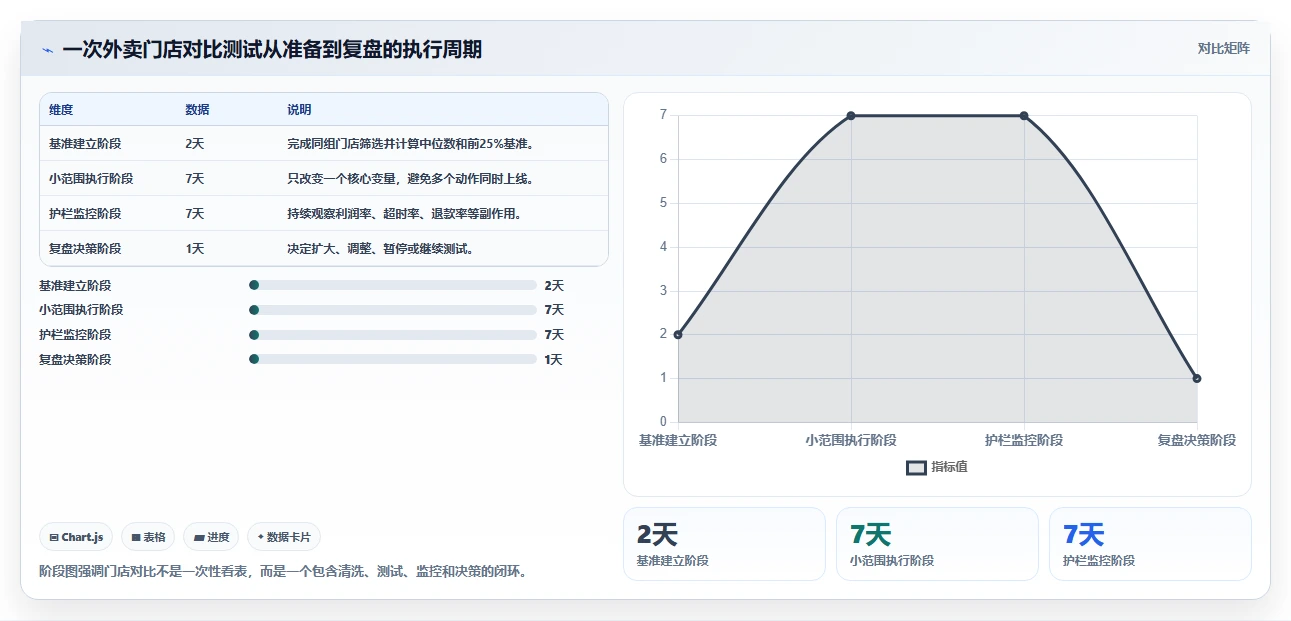Select the 数据卡片 tag chip

pyautogui.click(x=284, y=537)
